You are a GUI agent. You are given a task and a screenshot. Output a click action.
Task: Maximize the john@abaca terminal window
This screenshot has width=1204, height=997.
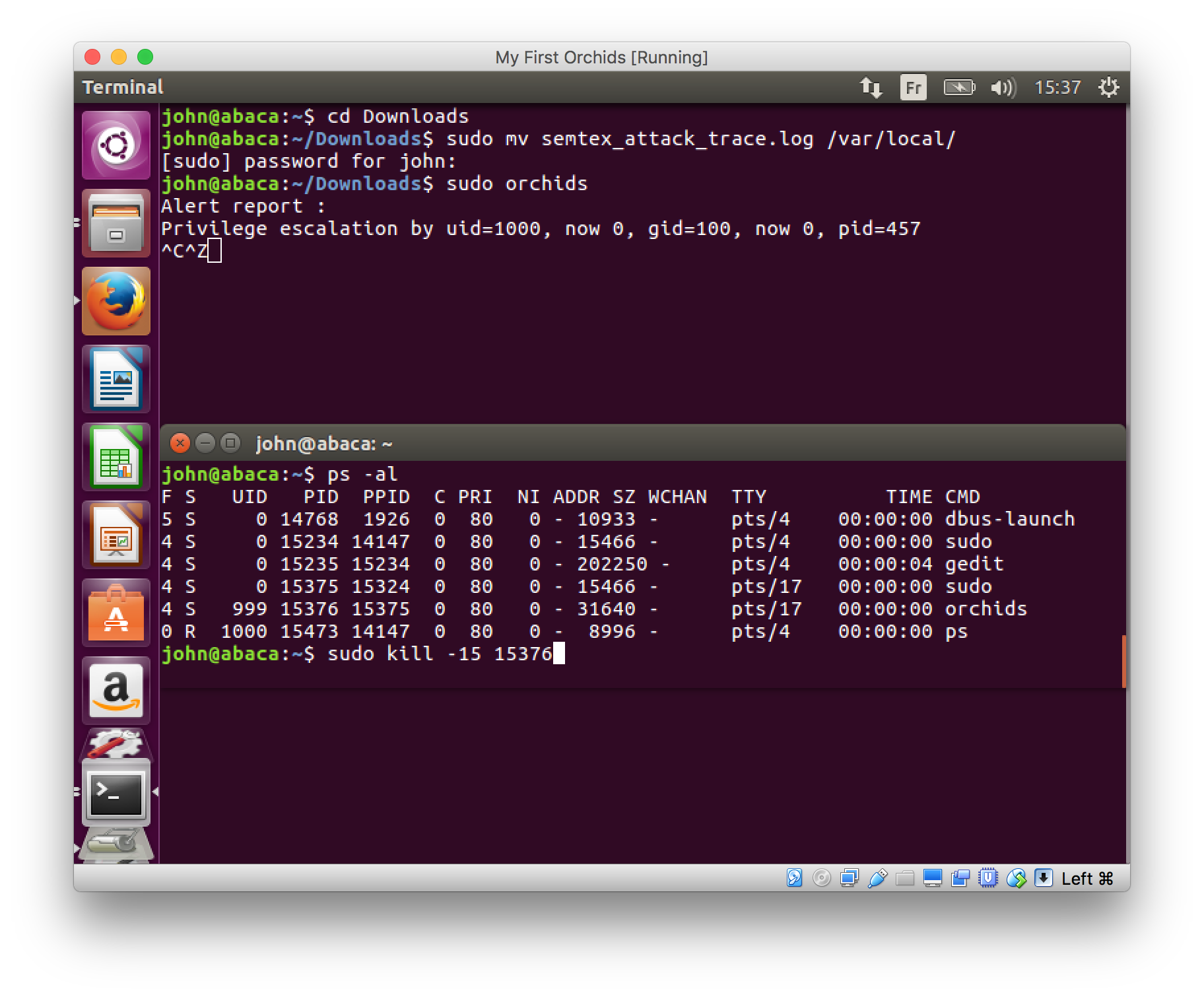point(230,443)
